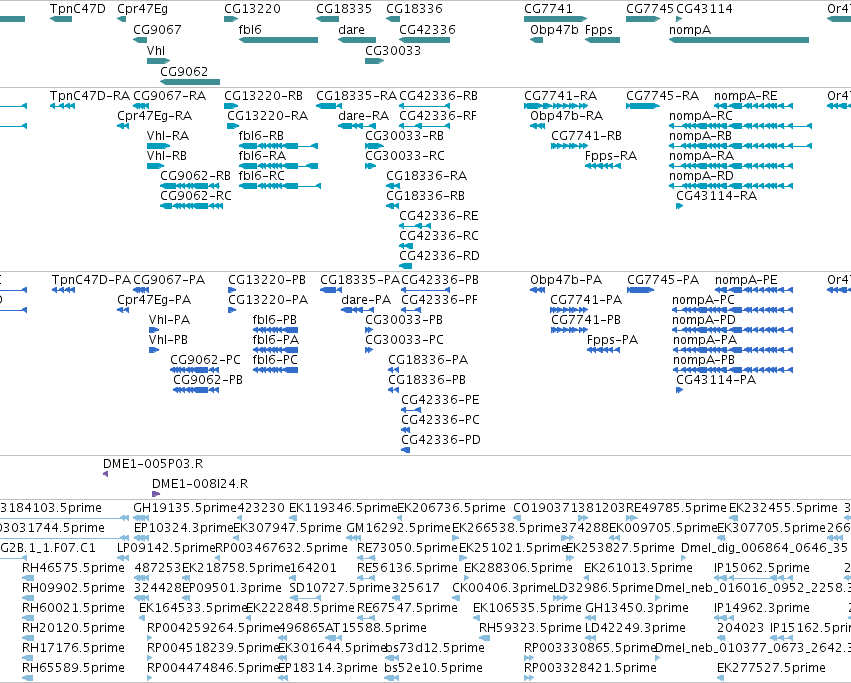Select protein CG30033-PC
The height and width of the screenshot is (683, 851).
coord(404,340)
